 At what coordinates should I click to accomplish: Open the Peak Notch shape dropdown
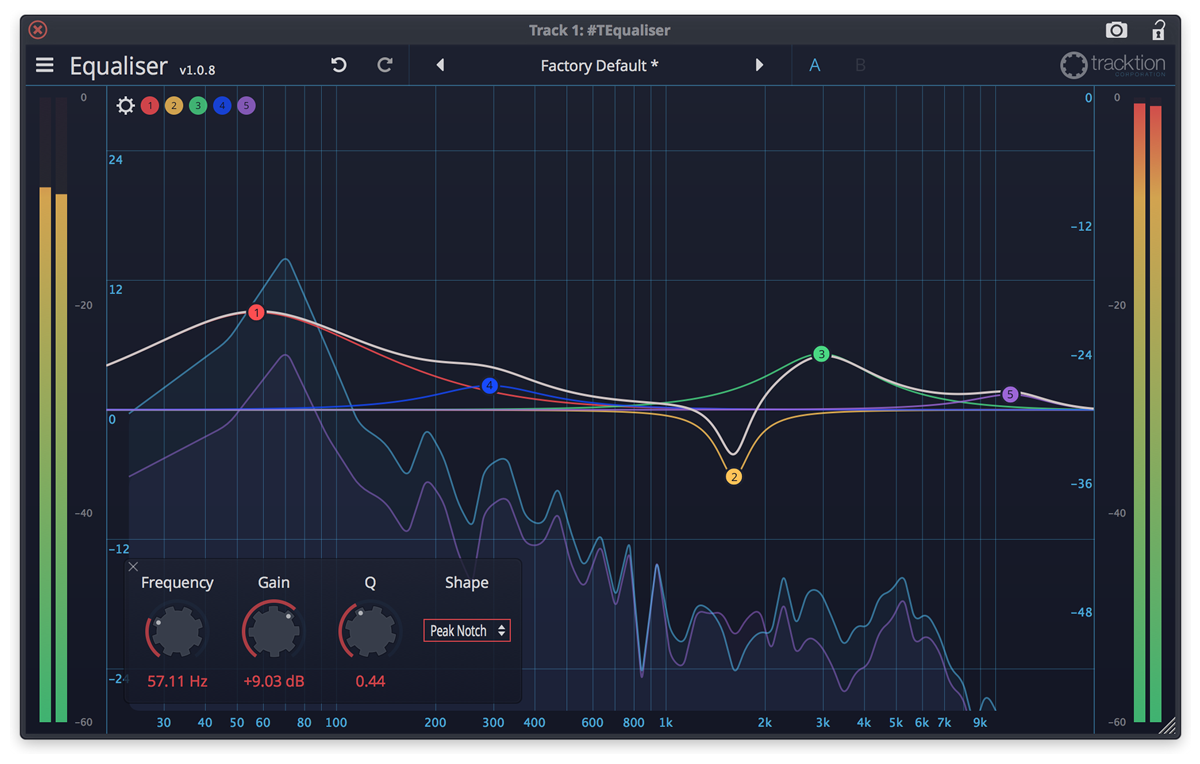[x=466, y=630]
